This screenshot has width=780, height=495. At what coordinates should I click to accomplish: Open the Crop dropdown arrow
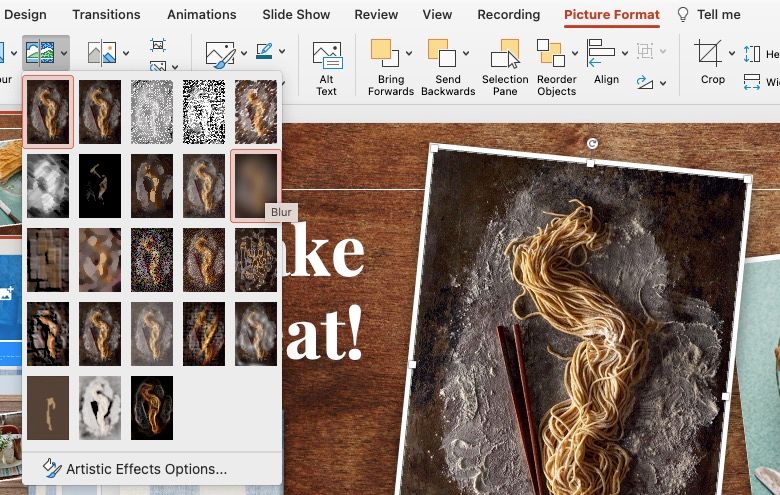click(732, 53)
